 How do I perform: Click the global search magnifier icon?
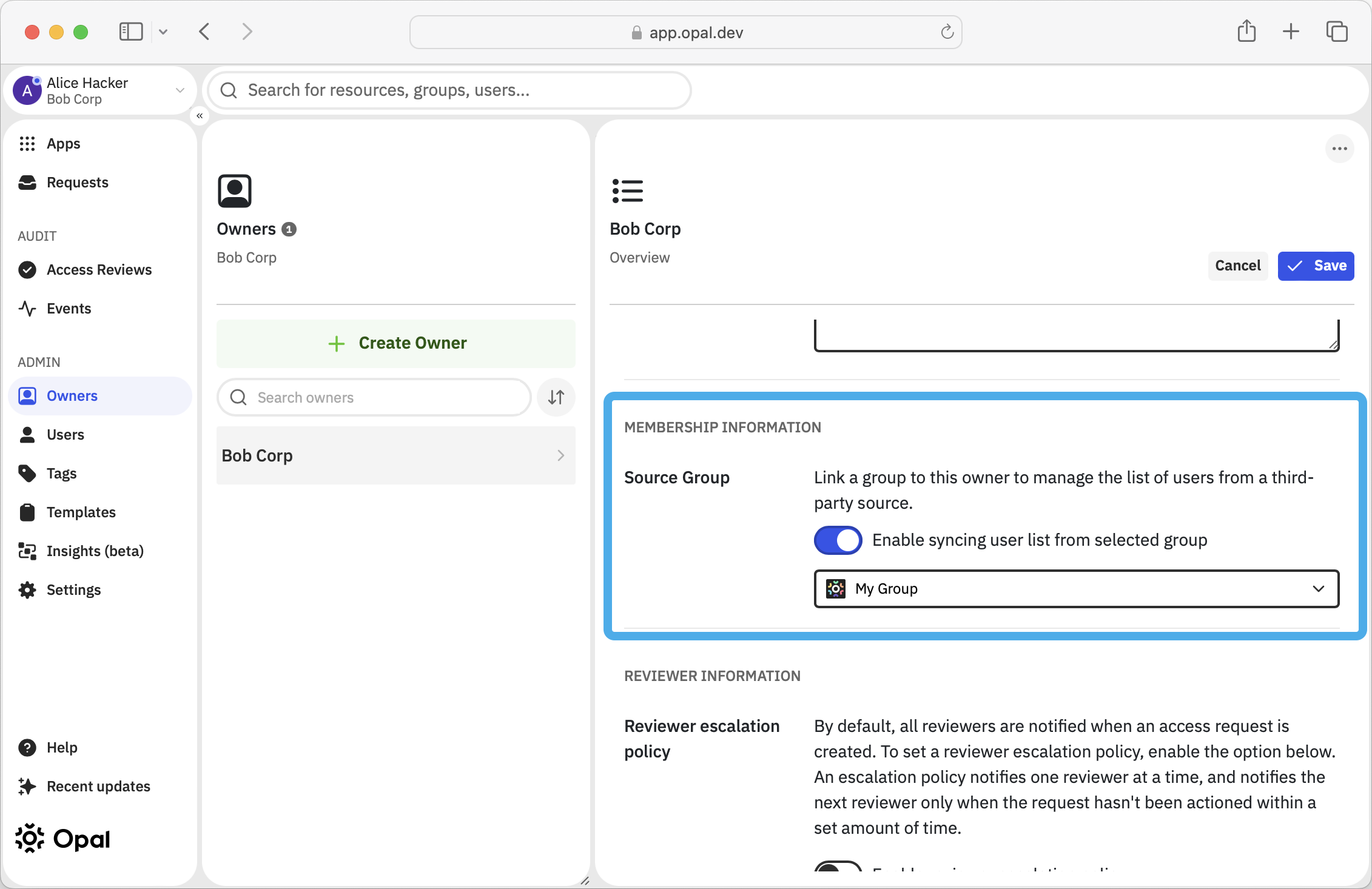click(229, 90)
